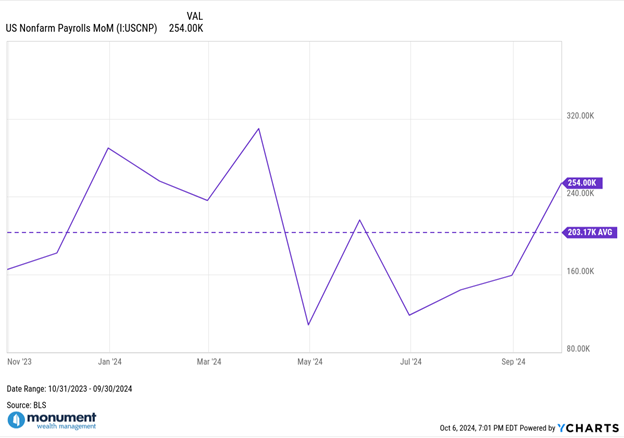Click the May '24 x-axis label
Screen dimensions: 624x438
[x=310, y=362]
